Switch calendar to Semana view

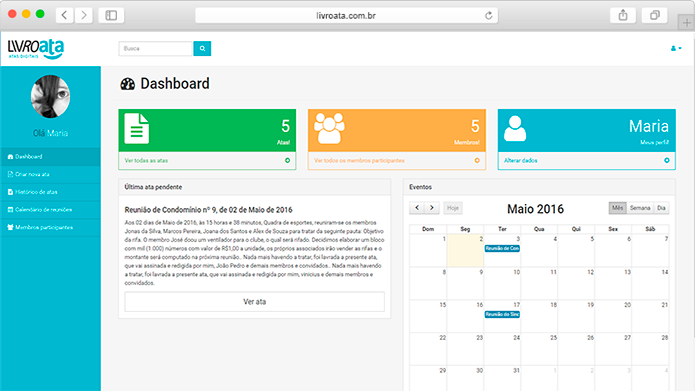(640, 208)
